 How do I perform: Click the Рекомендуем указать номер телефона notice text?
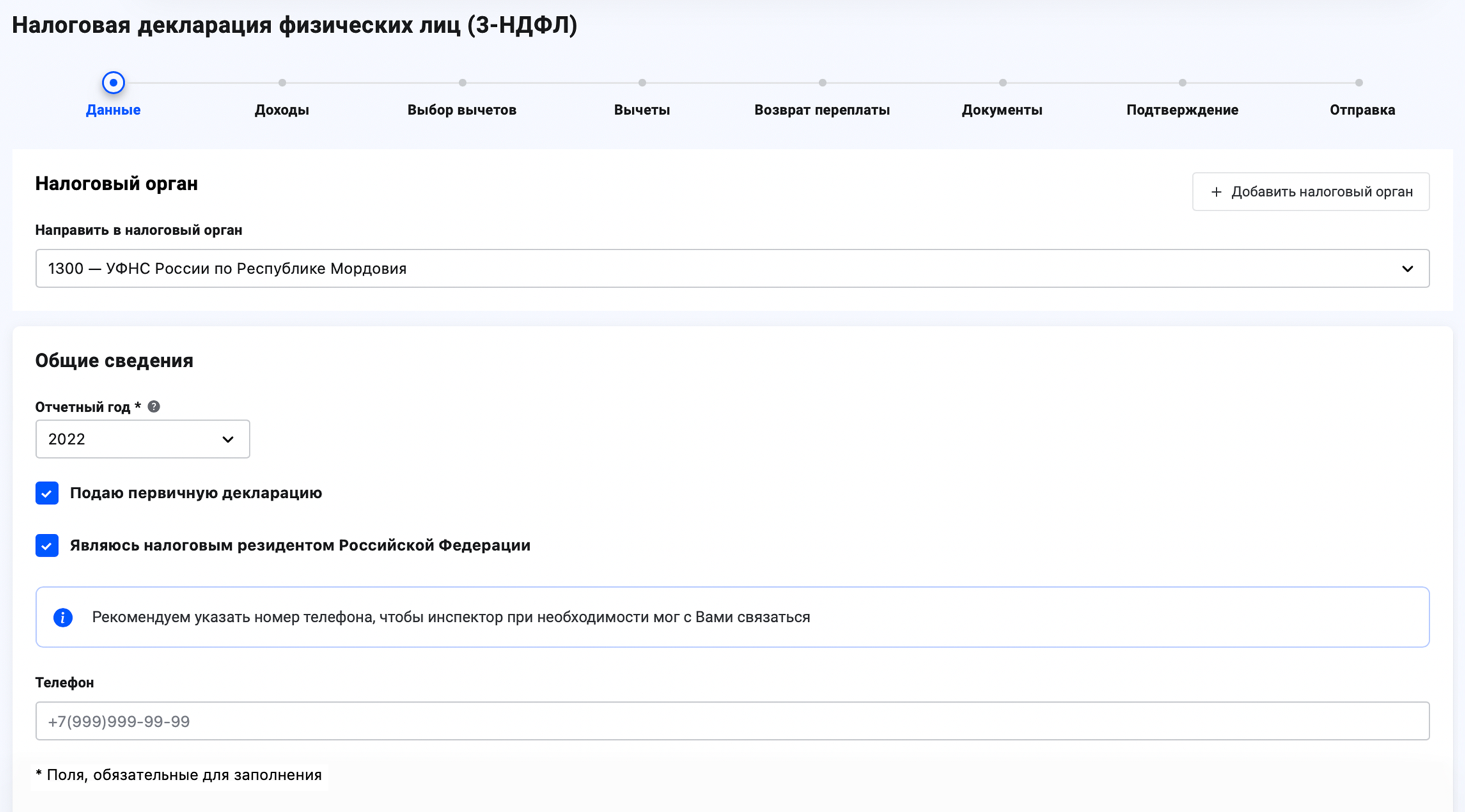click(x=451, y=617)
